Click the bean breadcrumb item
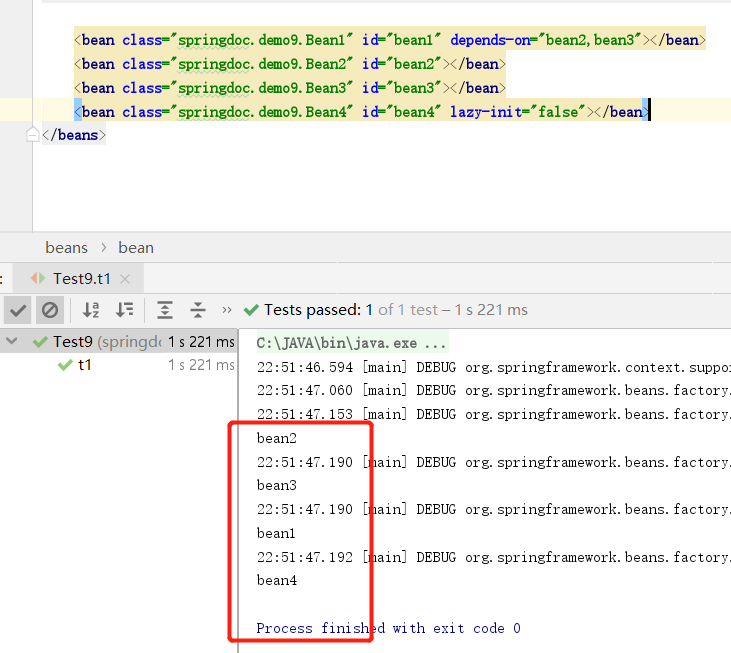Viewport: 731px width, 653px height. [x=136, y=247]
